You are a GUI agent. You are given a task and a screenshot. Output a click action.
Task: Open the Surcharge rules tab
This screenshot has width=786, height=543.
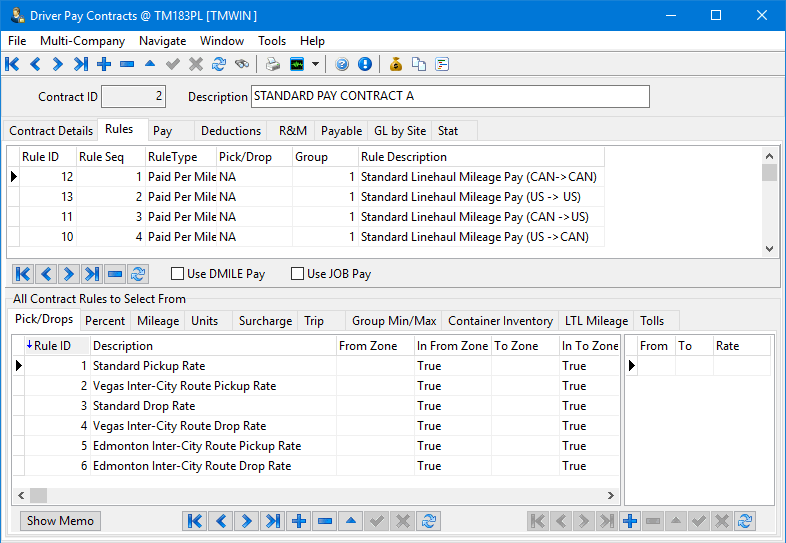point(265,321)
